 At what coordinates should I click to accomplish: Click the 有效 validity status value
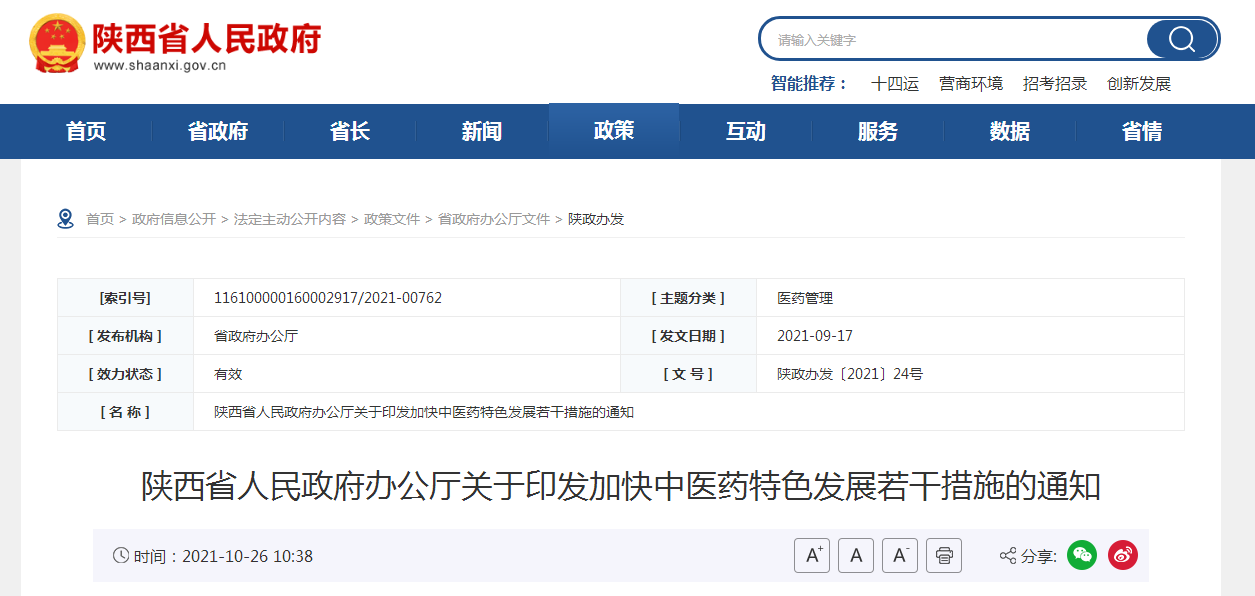[x=228, y=374]
